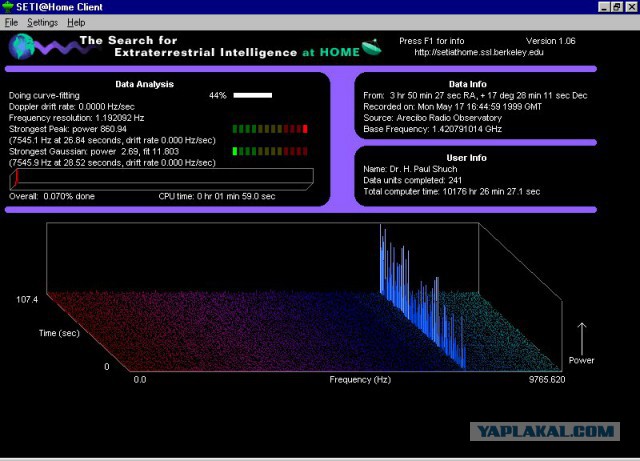640x461 pixels.
Task: Click the 'Data Analysis' heading
Action: (x=144, y=84)
